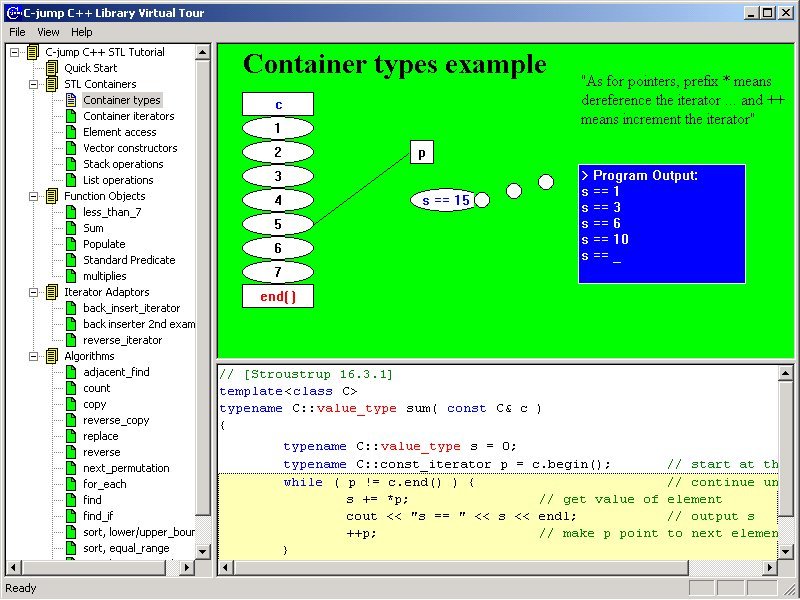The width and height of the screenshot is (800, 600).
Task: Click the code pane scroll left arrow
Action: pyautogui.click(x=226, y=567)
